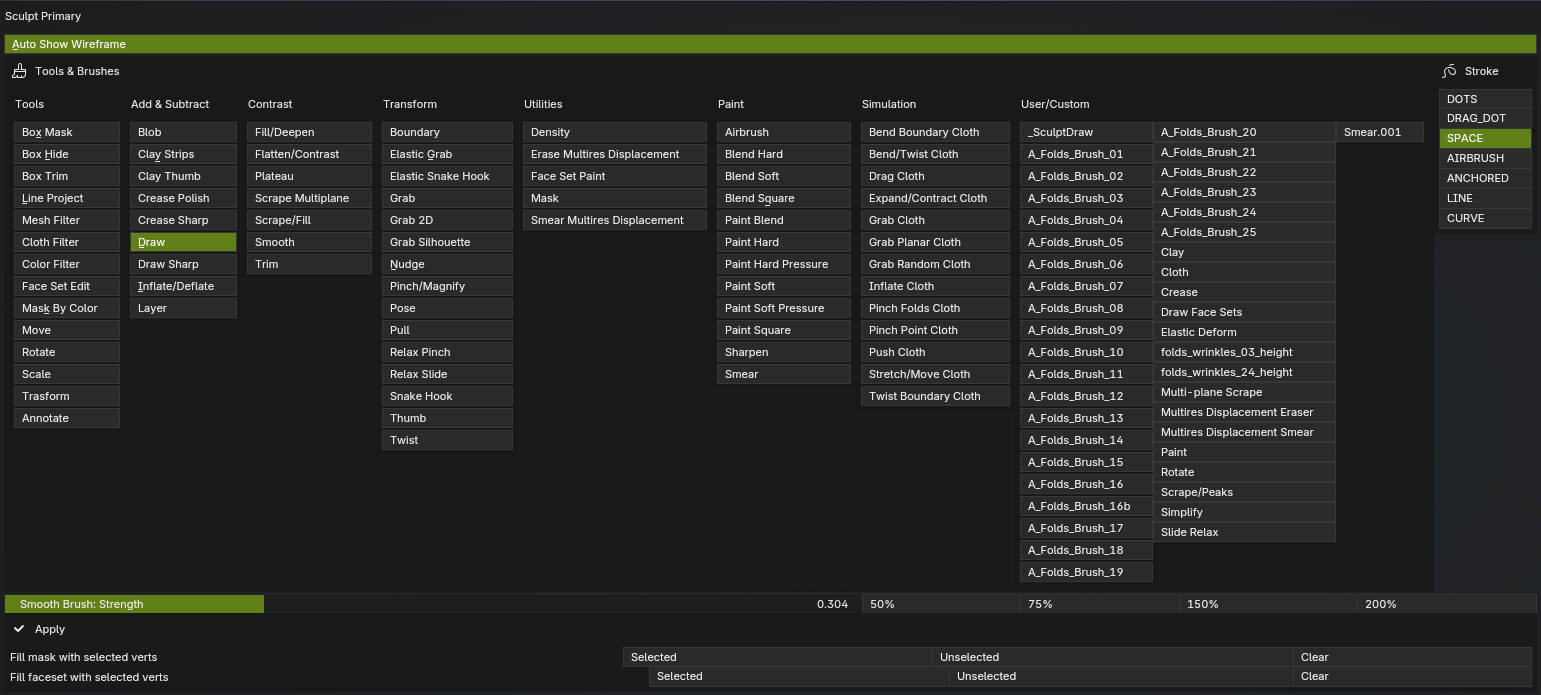Set smooth strength to 150% preset
Screen dimensions: 1541x695
coord(1268,604)
